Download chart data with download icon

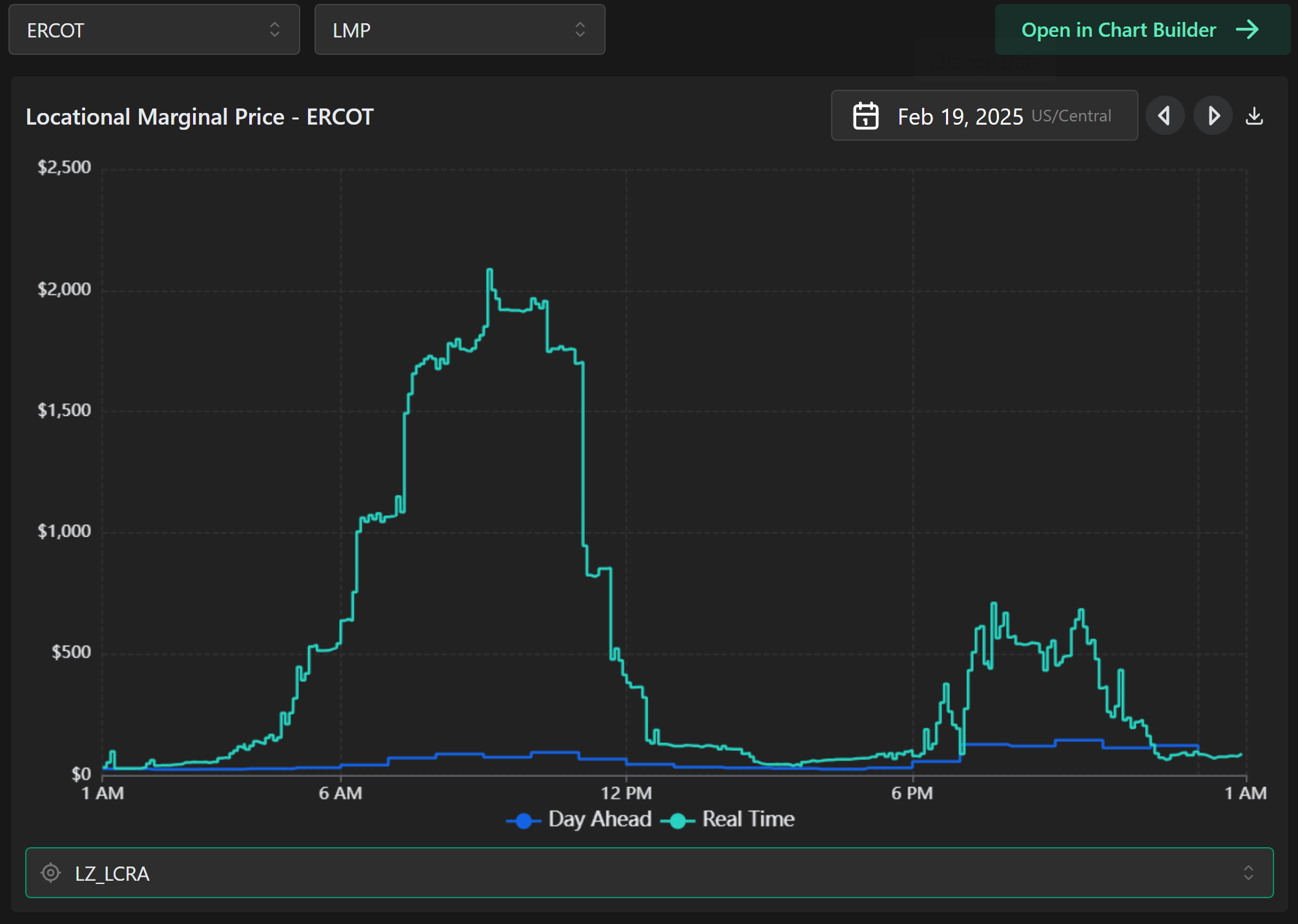pyautogui.click(x=1254, y=116)
